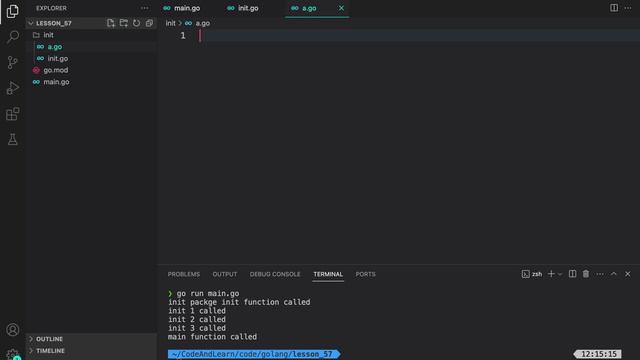Expand the Timeline section
The width and height of the screenshot is (640, 360).
tap(91, 351)
